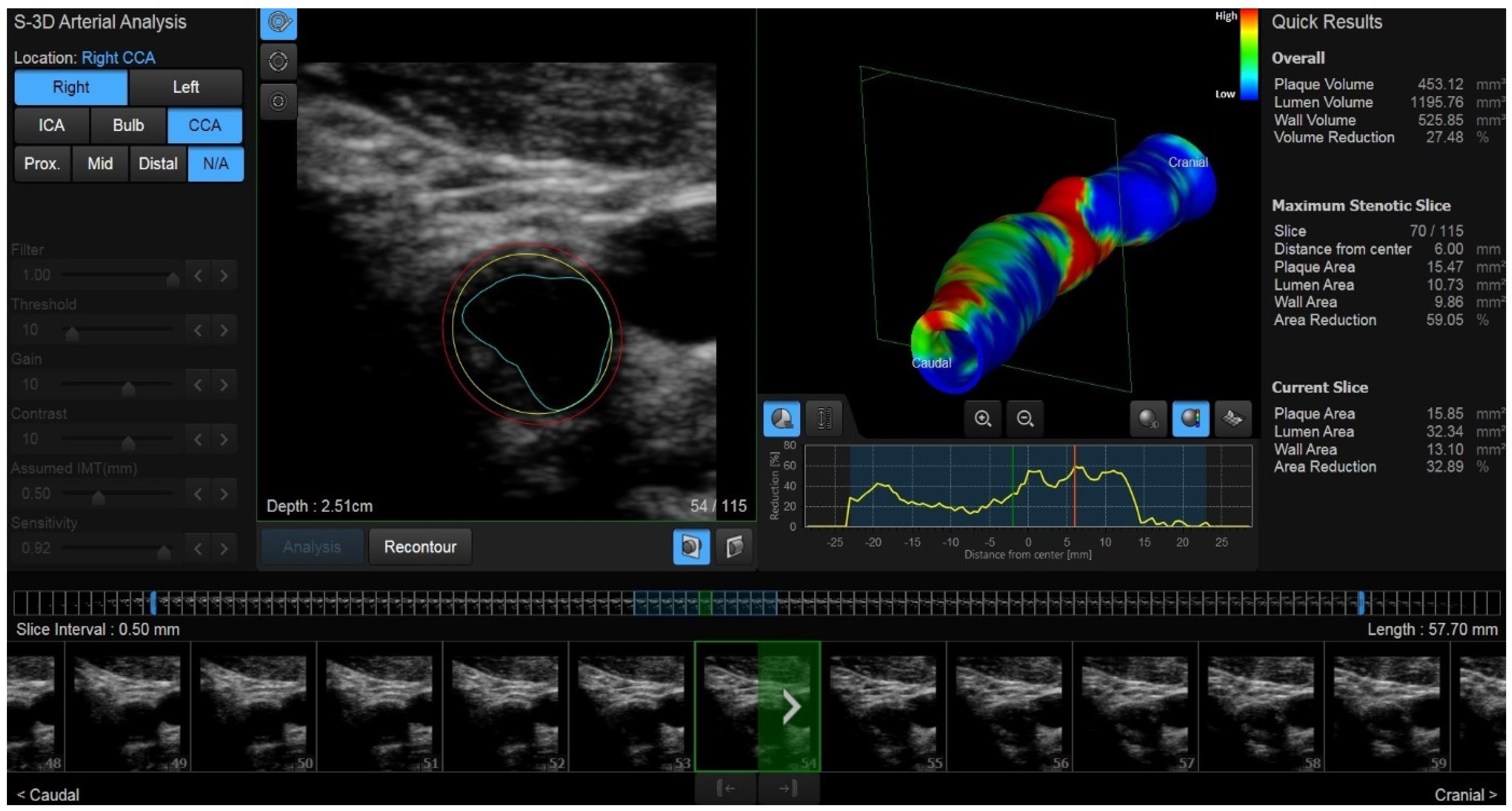Enable the Prox. segment option
This screenshot has width=1512, height=811.
[x=42, y=164]
